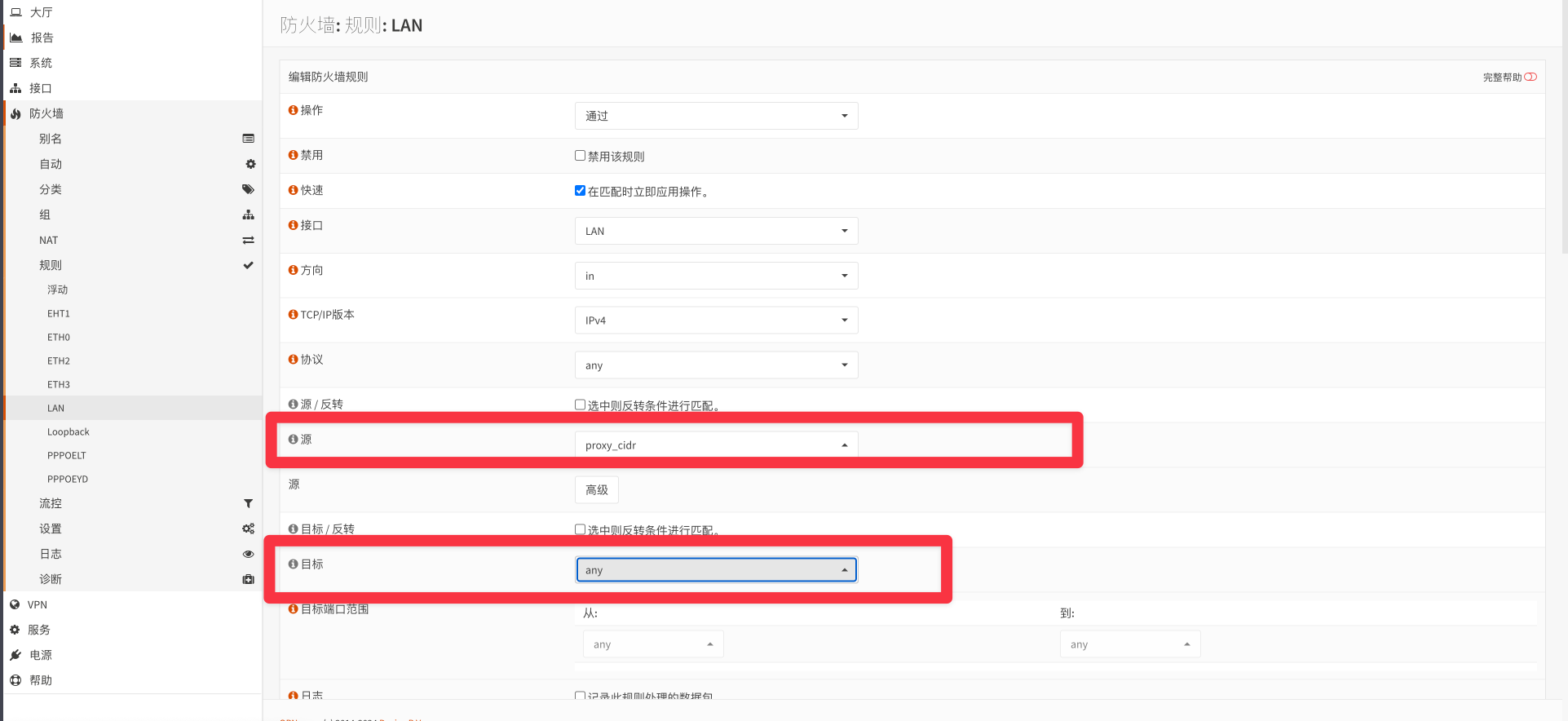The image size is (1568, 721).
Task: Open the 源 dropdown showing proxy_cidr
Action: (x=716, y=445)
